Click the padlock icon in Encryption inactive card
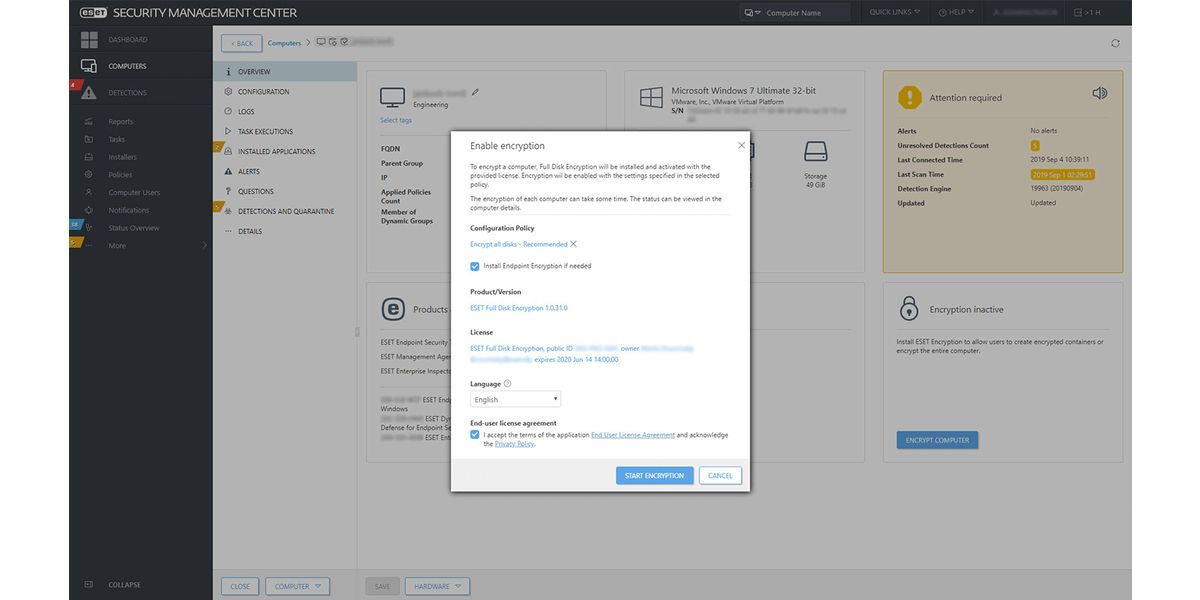The image size is (1200, 600). click(x=909, y=307)
